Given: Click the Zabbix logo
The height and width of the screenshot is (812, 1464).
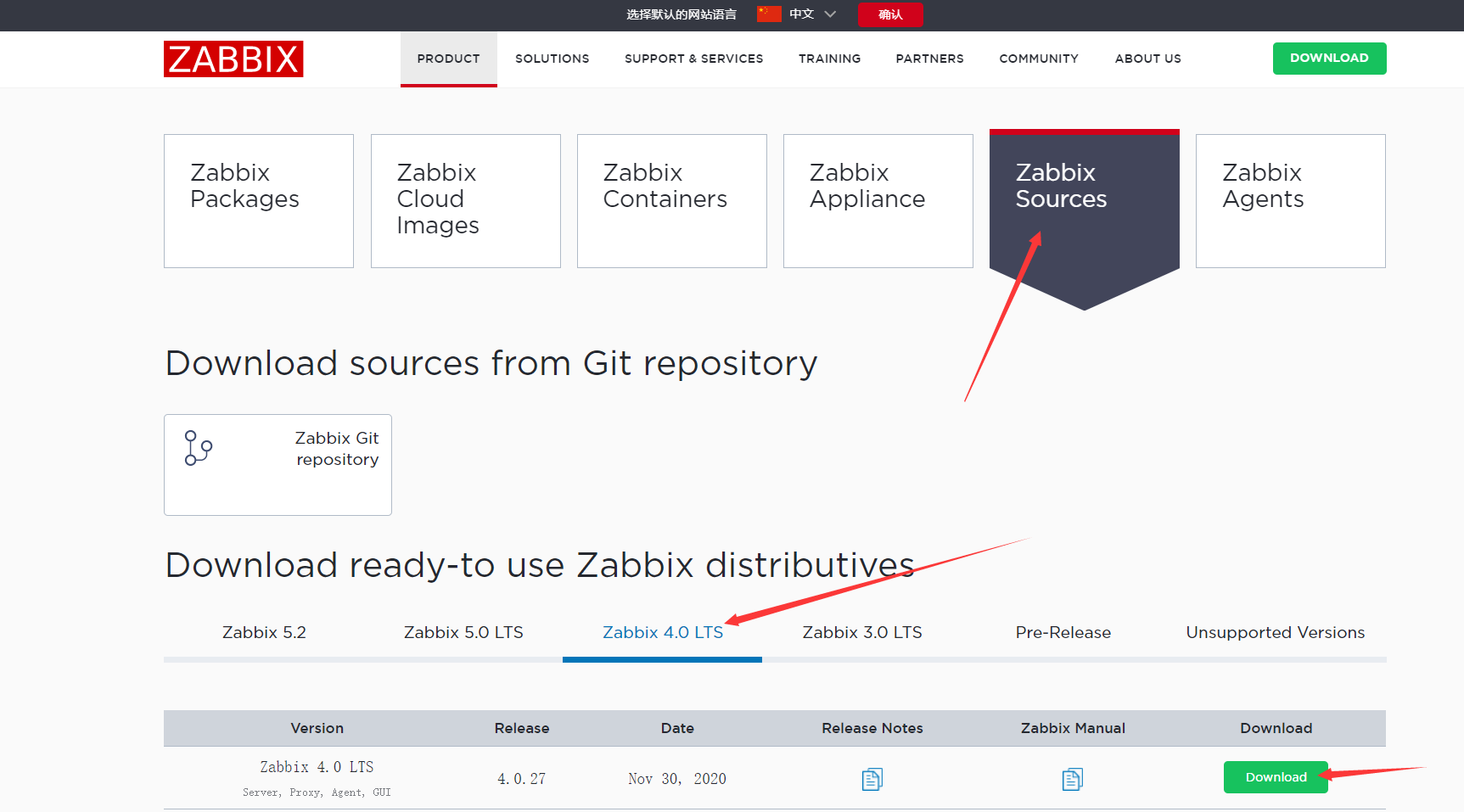Looking at the screenshot, I should point(233,59).
